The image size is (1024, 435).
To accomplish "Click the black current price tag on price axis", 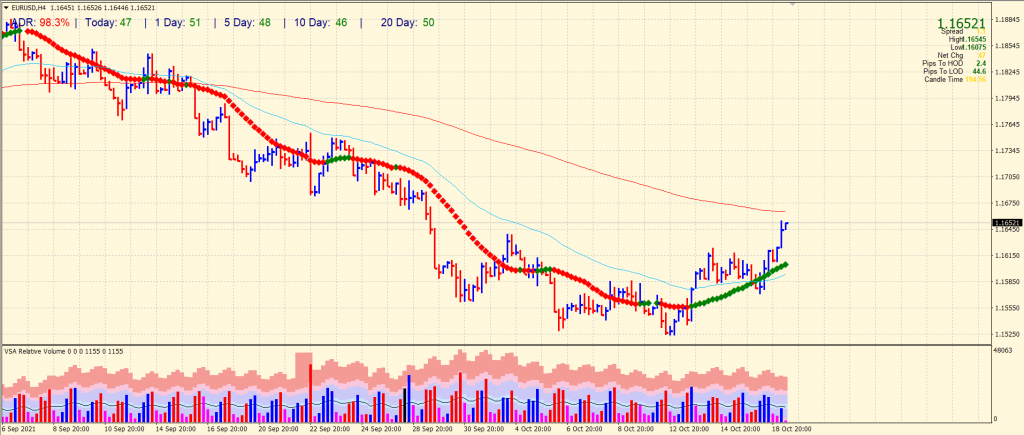I will (1006, 223).
